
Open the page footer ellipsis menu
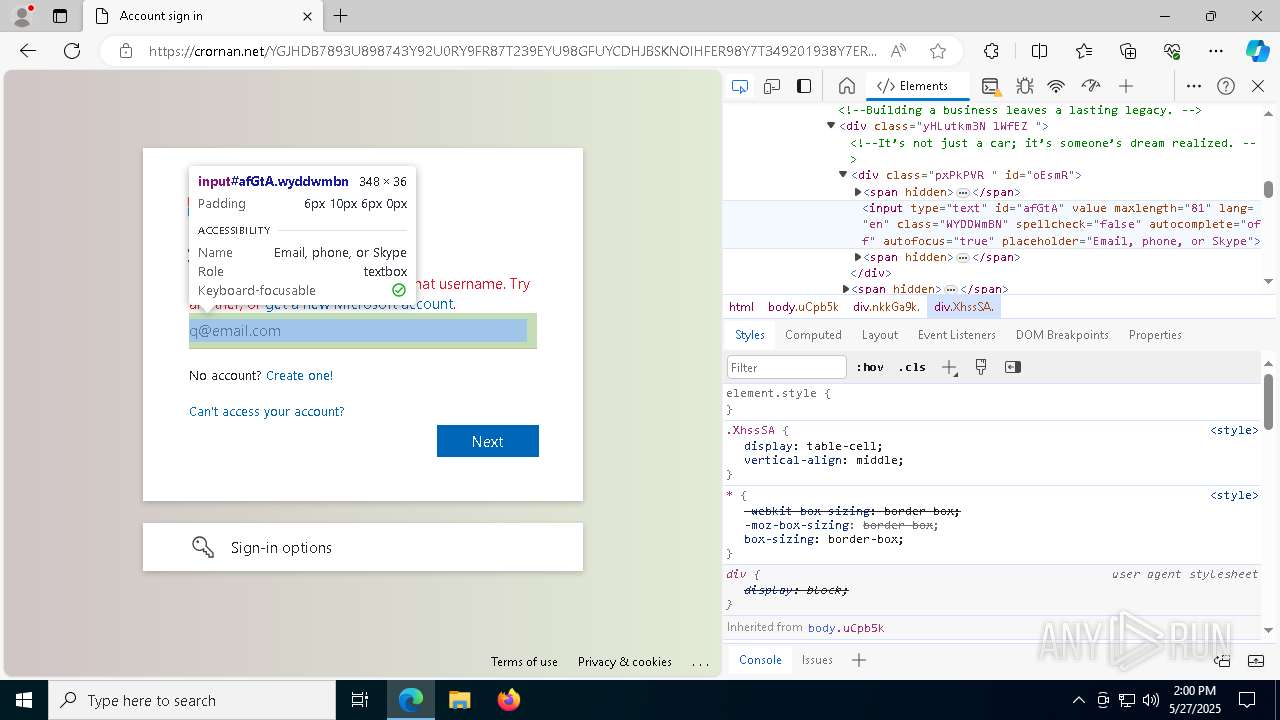click(700, 662)
